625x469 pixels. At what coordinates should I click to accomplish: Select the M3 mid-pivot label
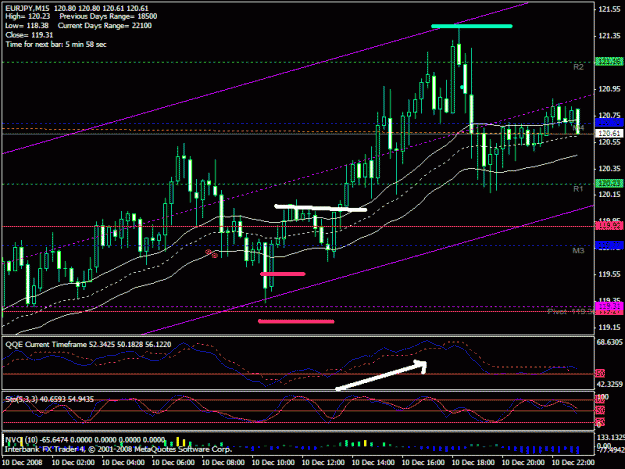tap(578, 251)
